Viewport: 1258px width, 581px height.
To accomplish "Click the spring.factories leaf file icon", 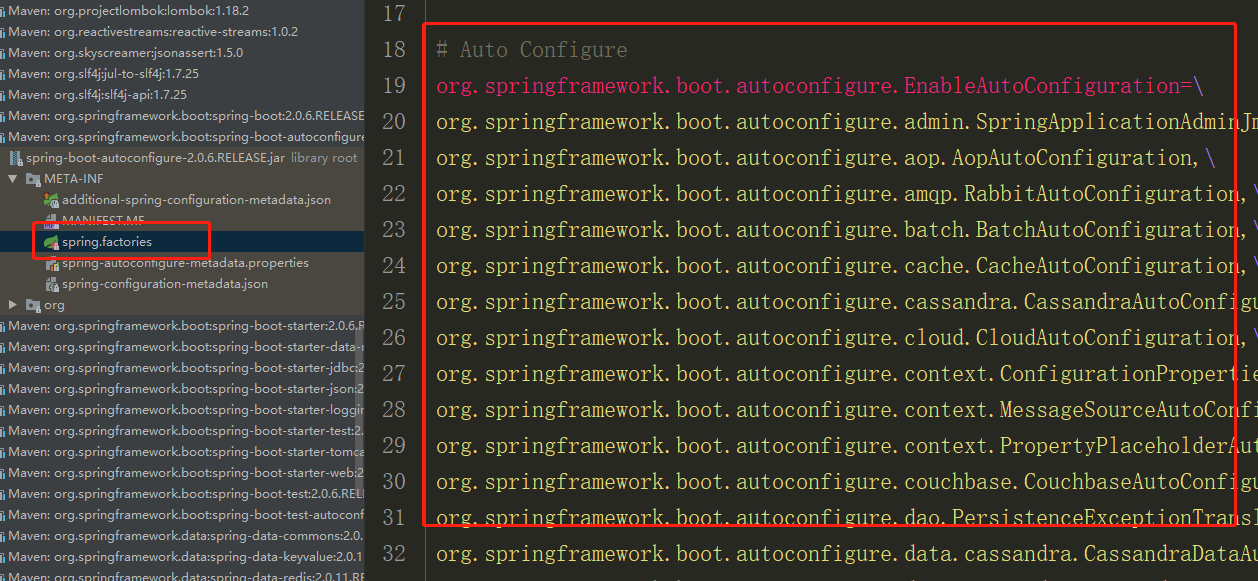I will tap(51, 242).
